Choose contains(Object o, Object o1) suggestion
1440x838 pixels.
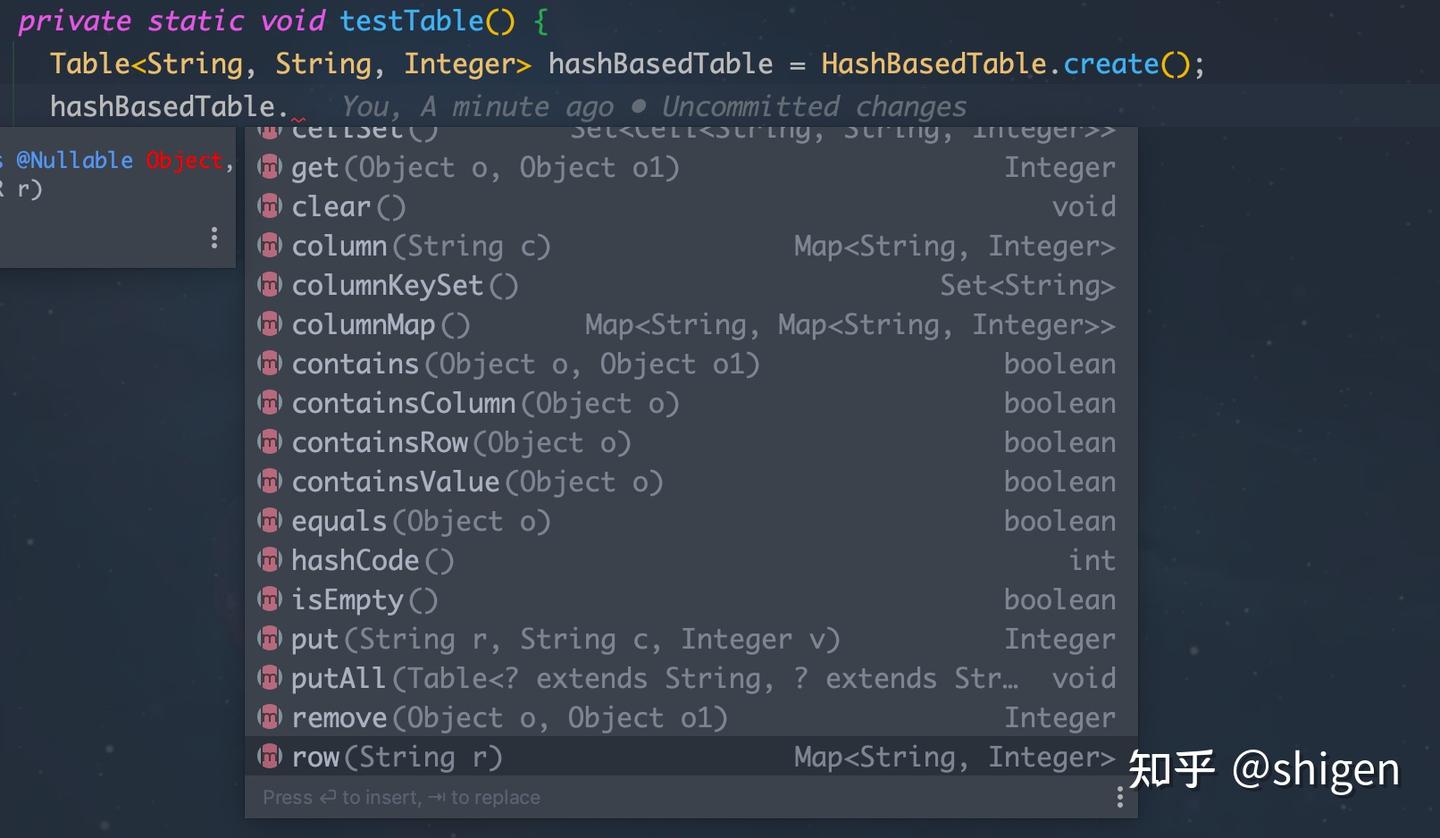(x=525, y=365)
